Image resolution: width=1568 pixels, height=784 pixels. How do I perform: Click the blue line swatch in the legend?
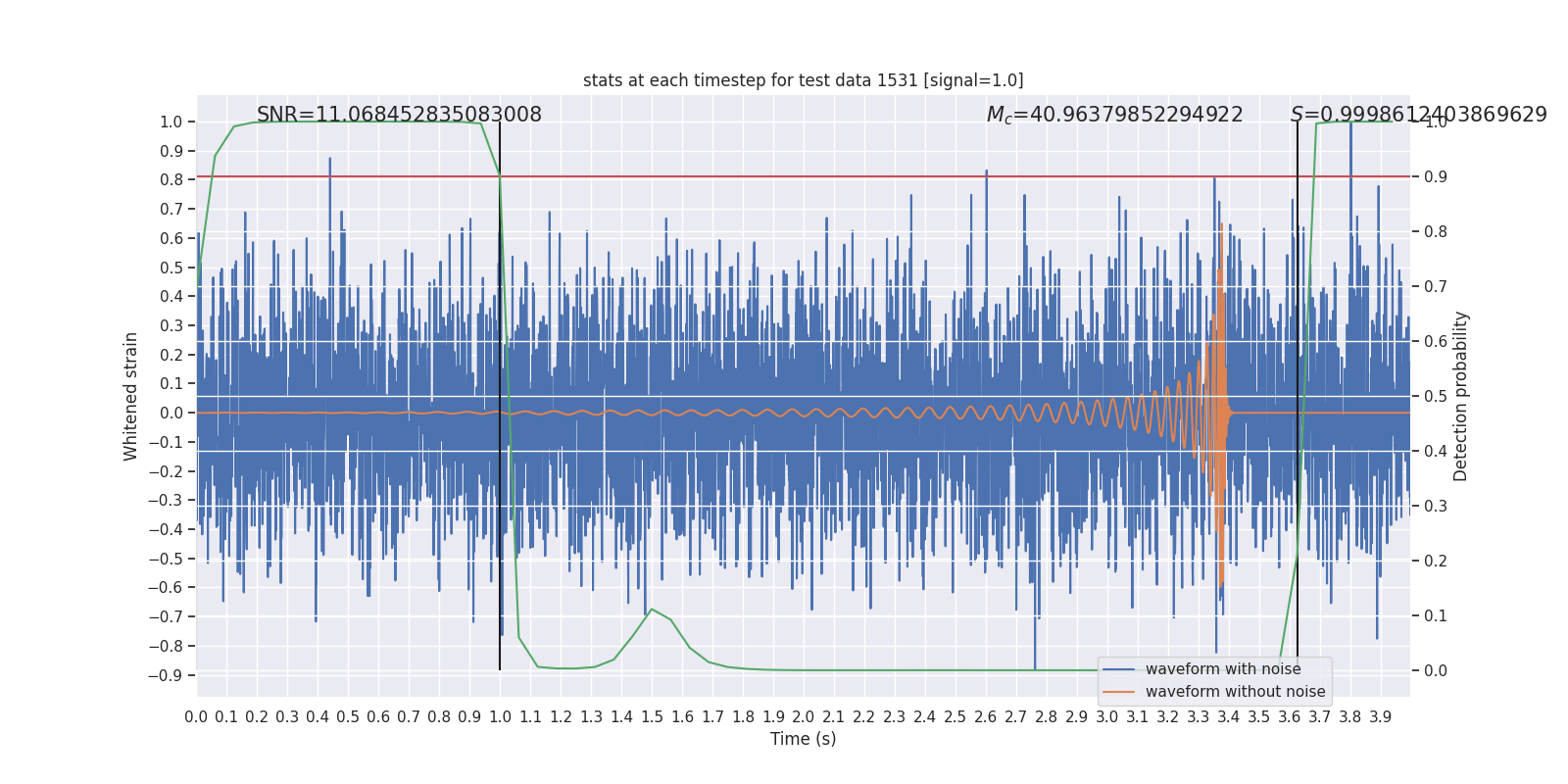tap(1119, 669)
